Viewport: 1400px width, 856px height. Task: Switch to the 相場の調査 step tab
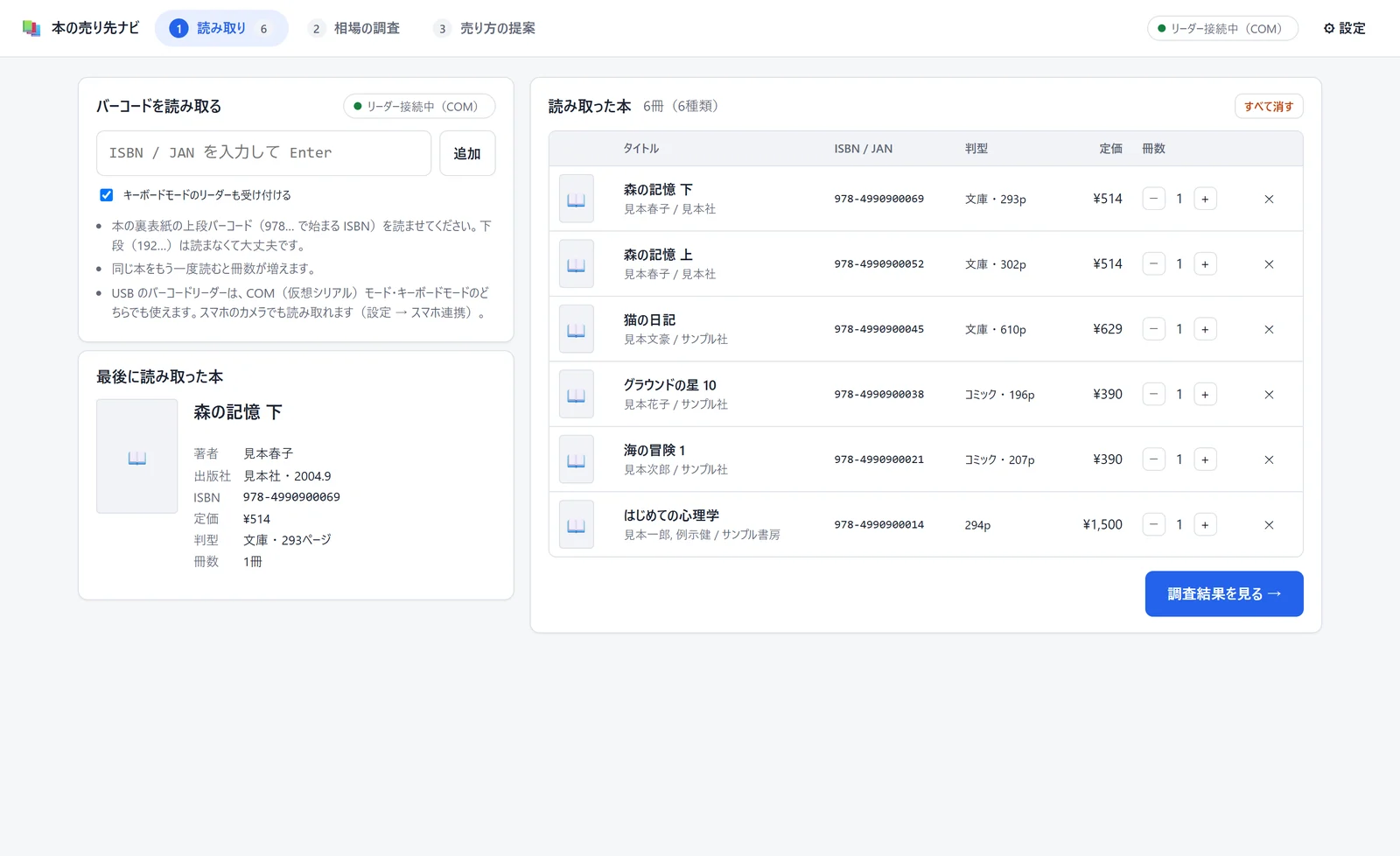[x=355, y=29]
